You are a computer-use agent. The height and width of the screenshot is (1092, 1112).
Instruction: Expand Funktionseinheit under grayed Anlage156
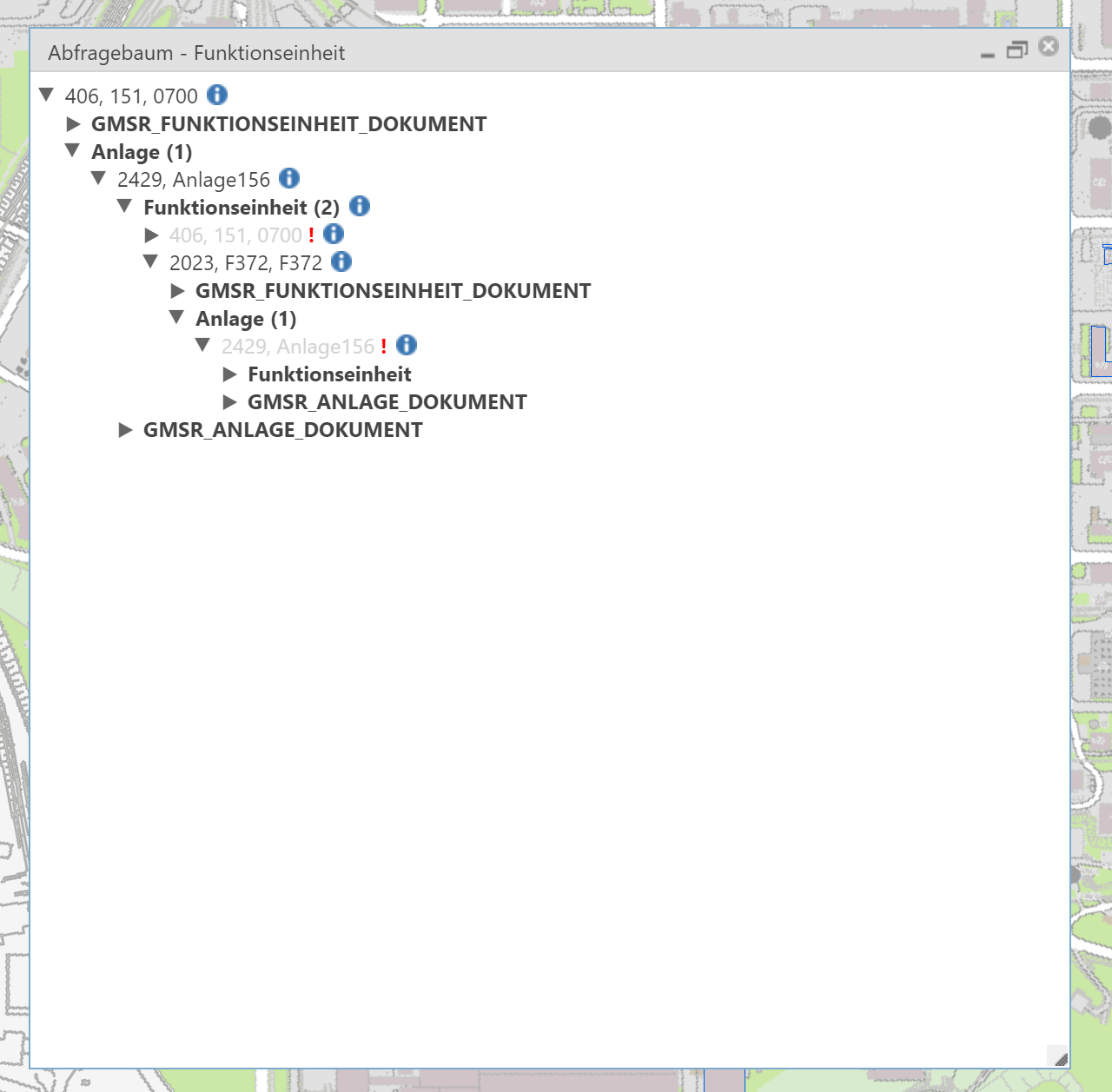(x=229, y=374)
